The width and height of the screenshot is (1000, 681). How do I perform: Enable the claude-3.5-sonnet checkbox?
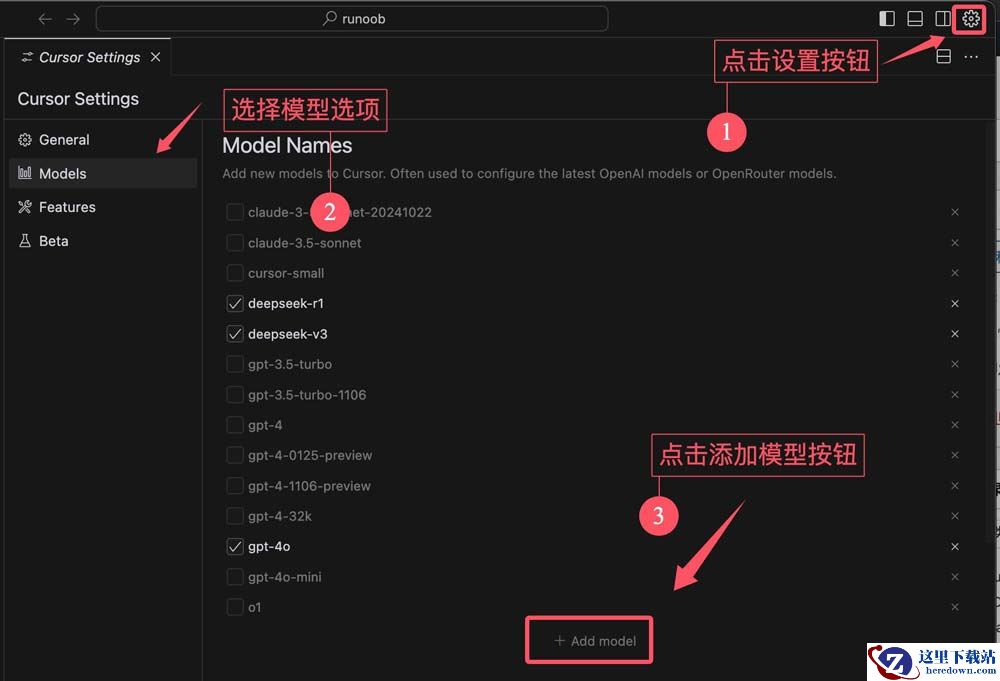click(235, 242)
